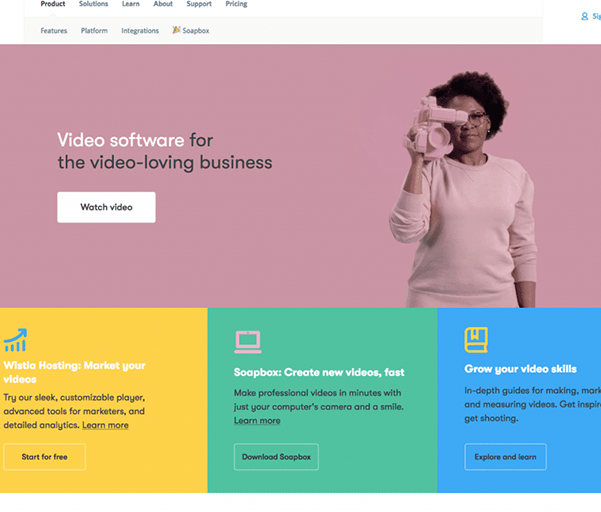This screenshot has width=601, height=512.
Task: Click the laptop icon above Soapbox heading
Action: [247, 342]
